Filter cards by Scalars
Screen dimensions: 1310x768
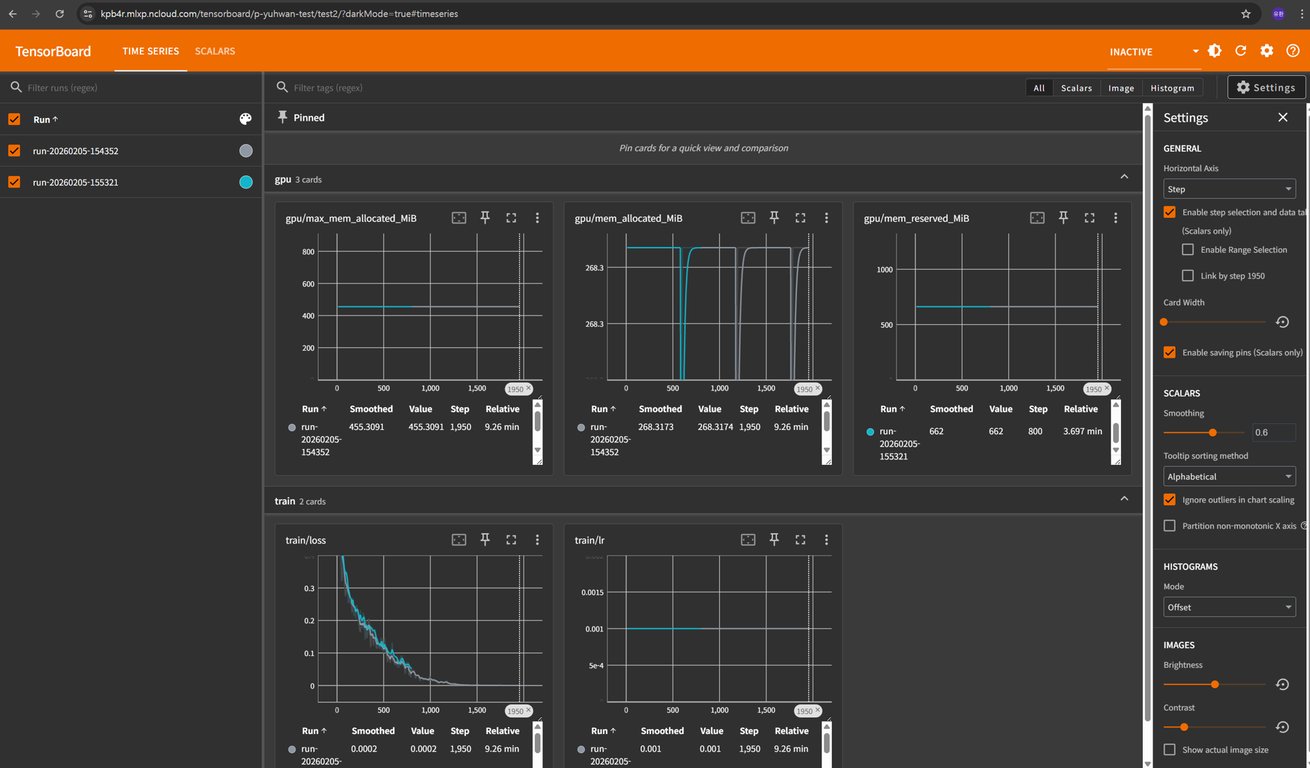pyautogui.click(x=1076, y=88)
